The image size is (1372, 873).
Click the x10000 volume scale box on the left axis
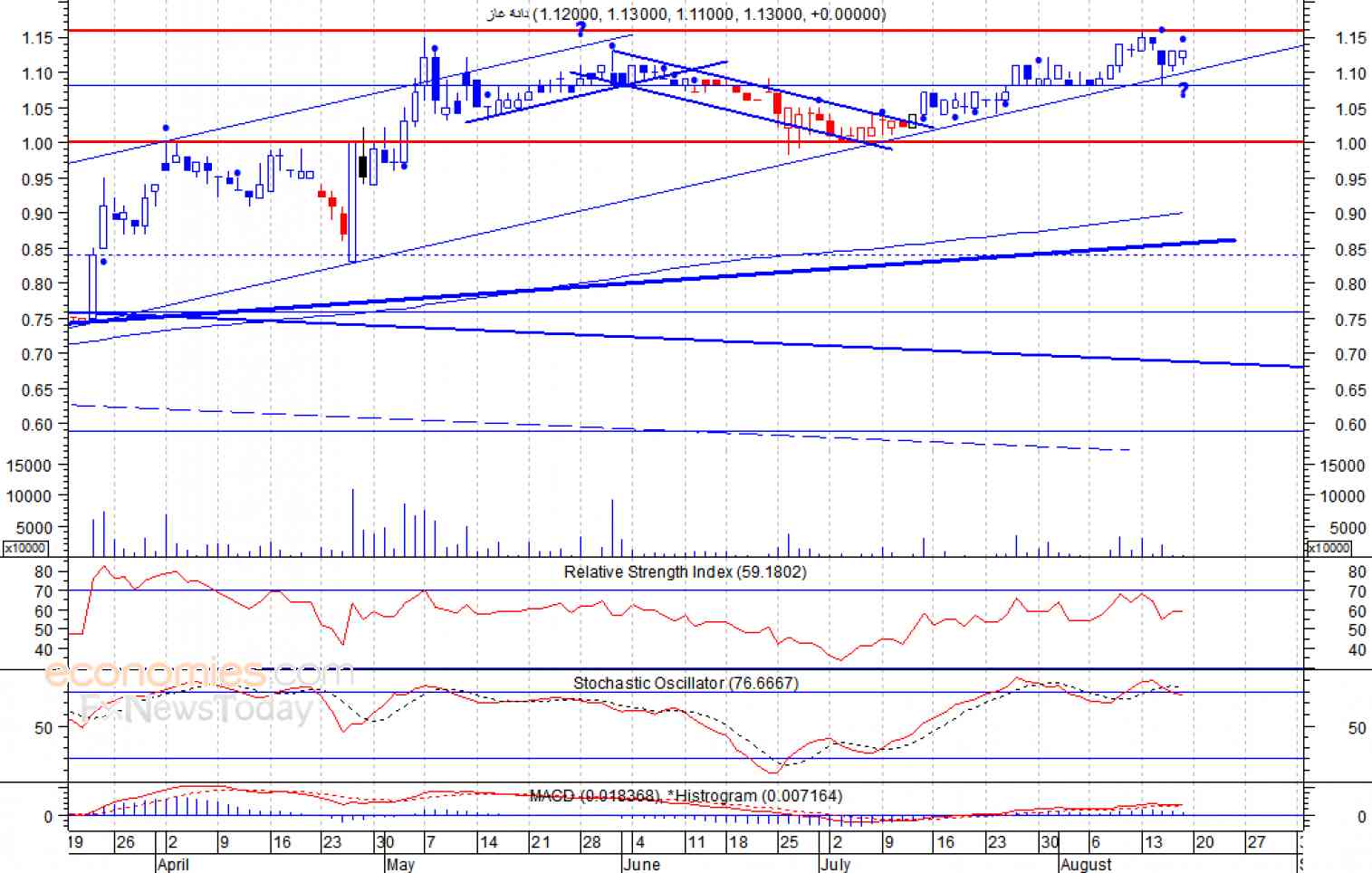tap(25, 548)
